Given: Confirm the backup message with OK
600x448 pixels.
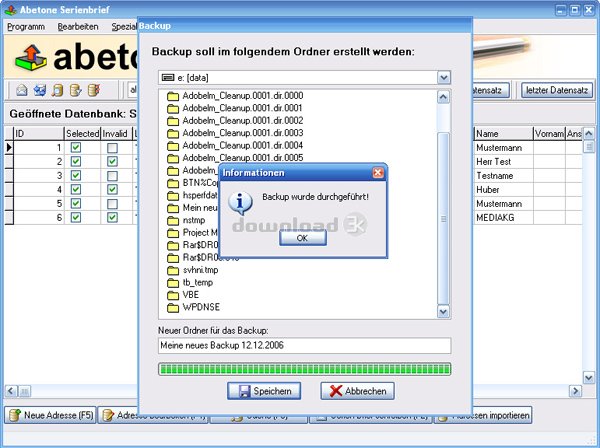Looking at the screenshot, I should 303,238.
